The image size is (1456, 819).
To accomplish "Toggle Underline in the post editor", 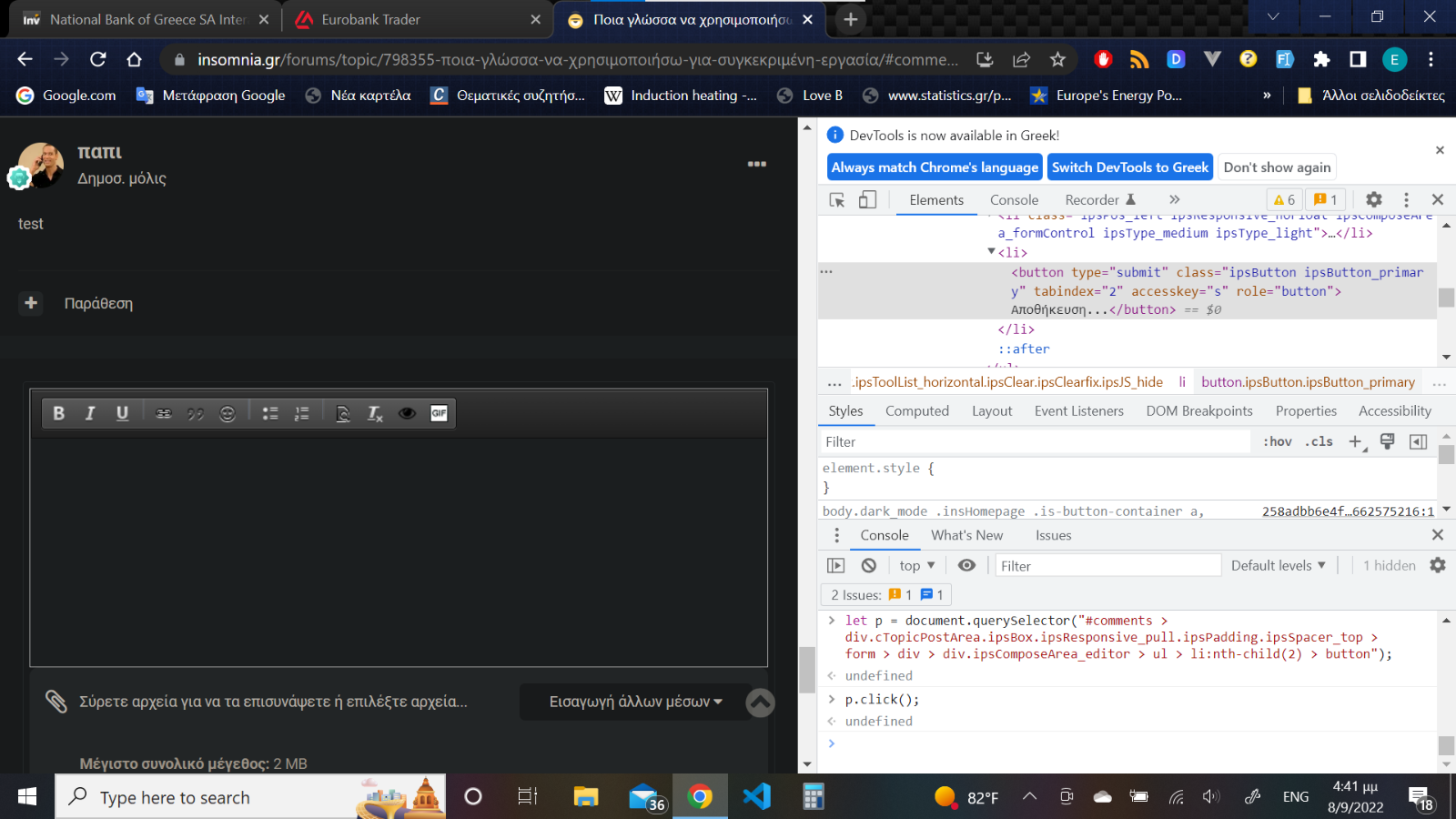I will click(x=122, y=413).
